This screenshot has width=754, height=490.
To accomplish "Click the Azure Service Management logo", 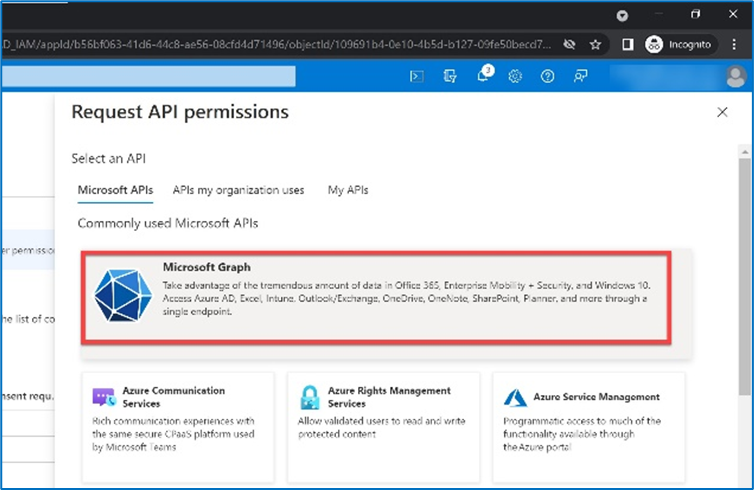I will (x=515, y=398).
